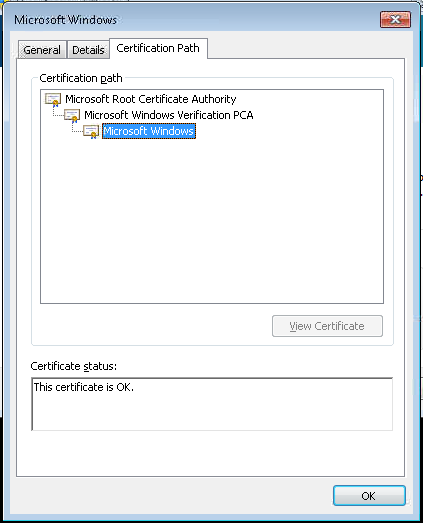Switch to the General tab
Image resolution: width=423 pixels, height=523 pixels.
(x=42, y=50)
